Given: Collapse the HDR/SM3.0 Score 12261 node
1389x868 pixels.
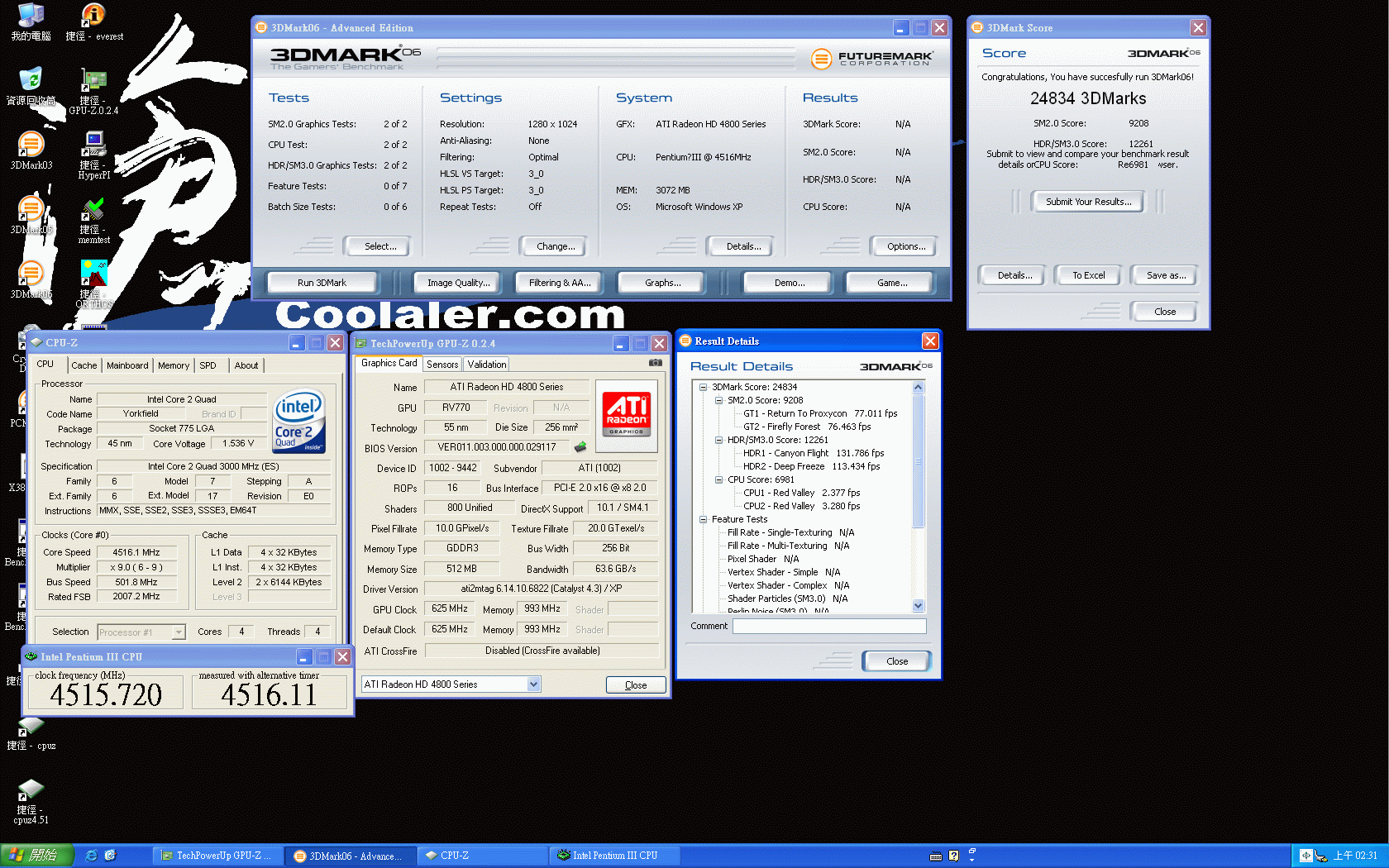Looking at the screenshot, I should pyautogui.click(x=718, y=440).
